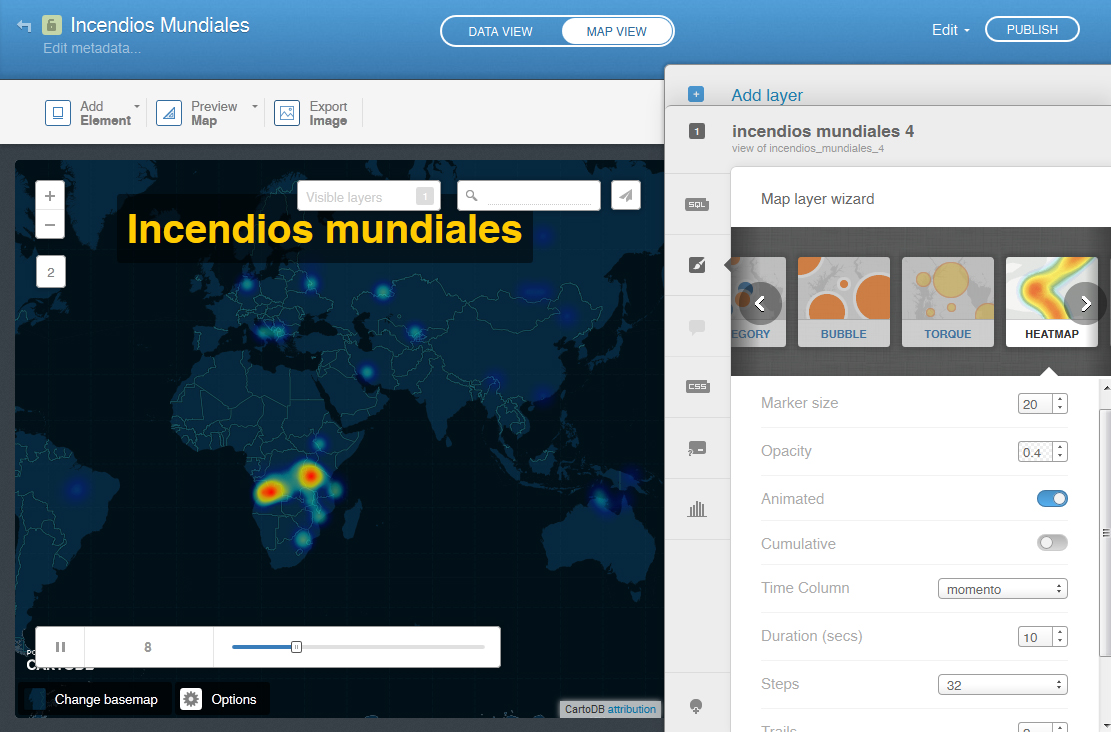This screenshot has height=732, width=1111.
Task: Click the incendios mundiales 4 layer name
Action: pos(823,131)
